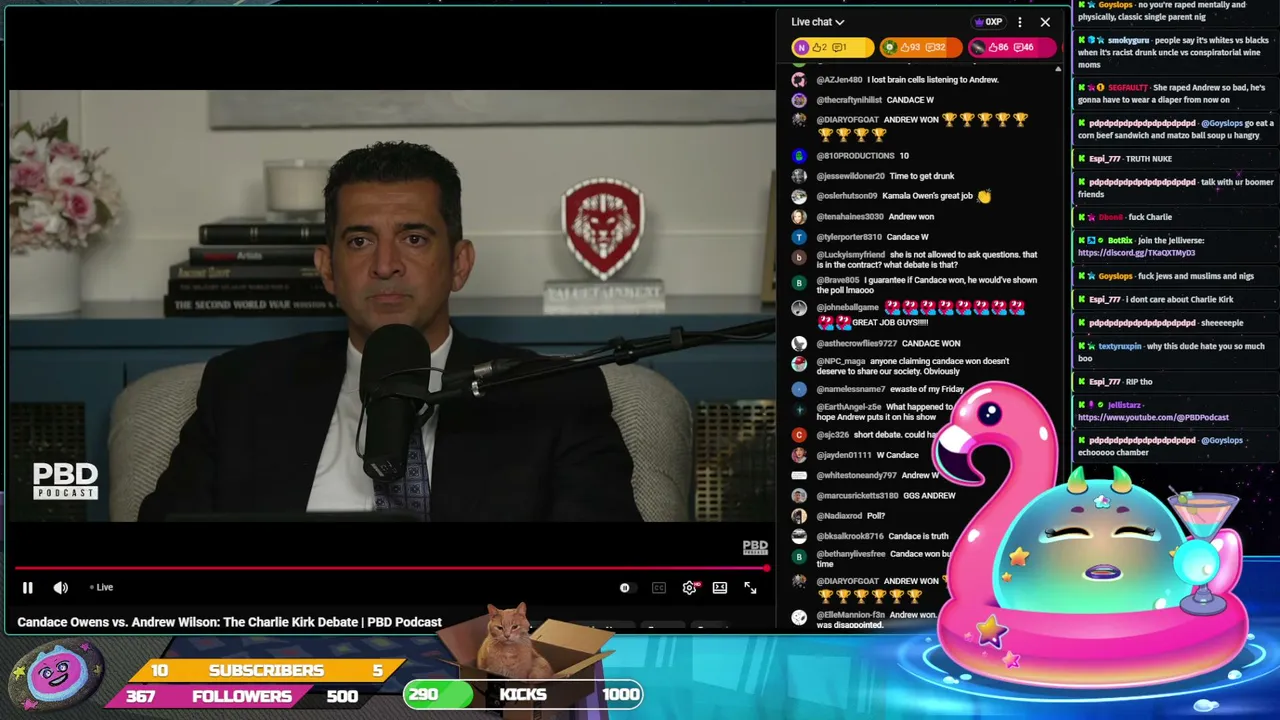The width and height of the screenshot is (1280, 720).
Task: Click @Nadiaxrod profile avatar
Action: (x=799, y=516)
